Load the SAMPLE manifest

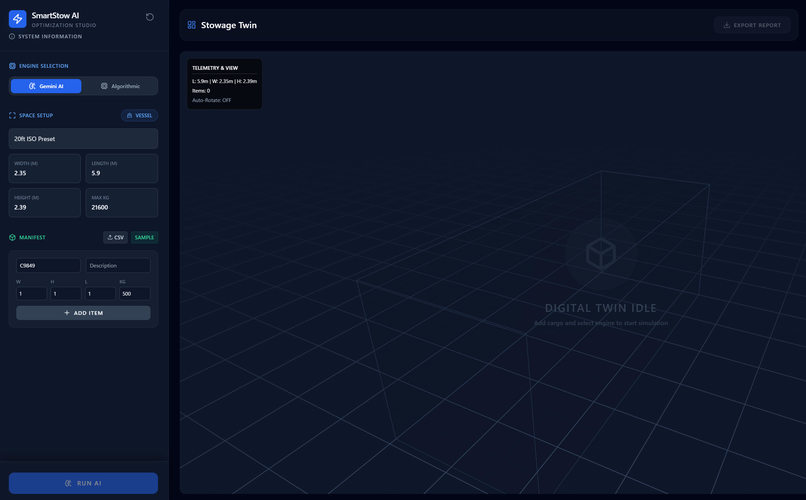144,237
